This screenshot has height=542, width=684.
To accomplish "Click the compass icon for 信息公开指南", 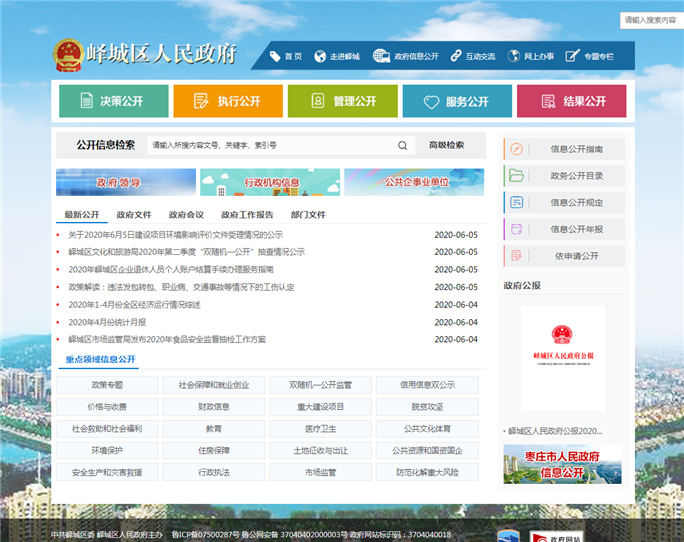I will (516, 149).
